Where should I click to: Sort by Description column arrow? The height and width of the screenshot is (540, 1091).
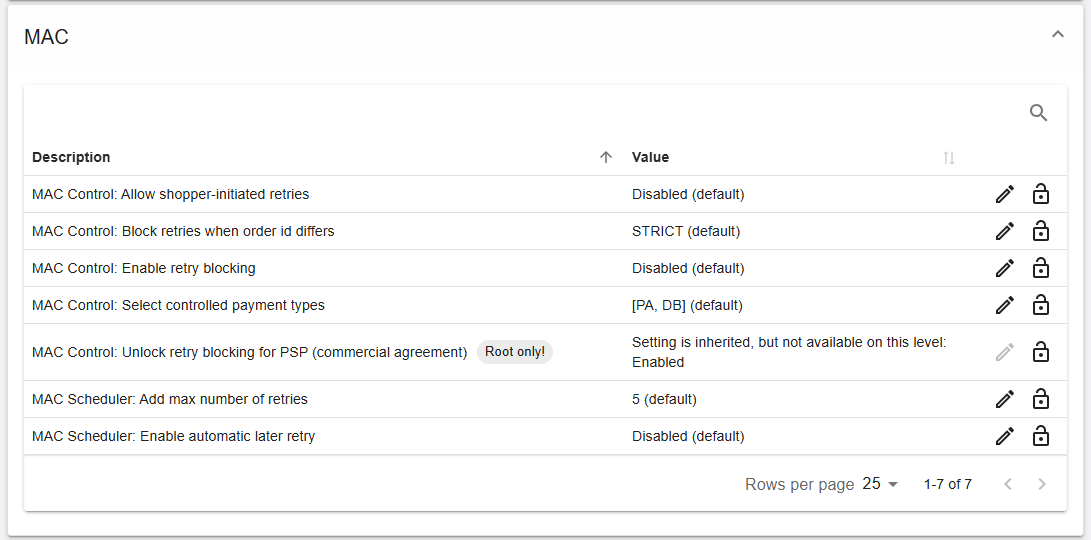pos(605,157)
